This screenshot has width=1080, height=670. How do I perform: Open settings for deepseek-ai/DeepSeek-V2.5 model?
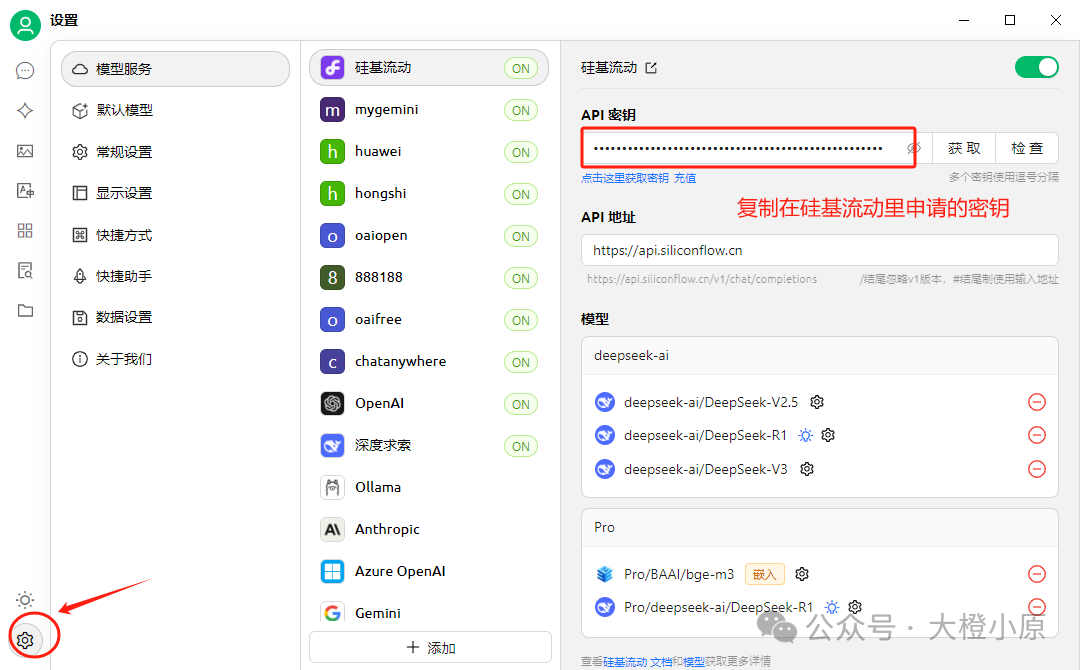click(x=817, y=402)
